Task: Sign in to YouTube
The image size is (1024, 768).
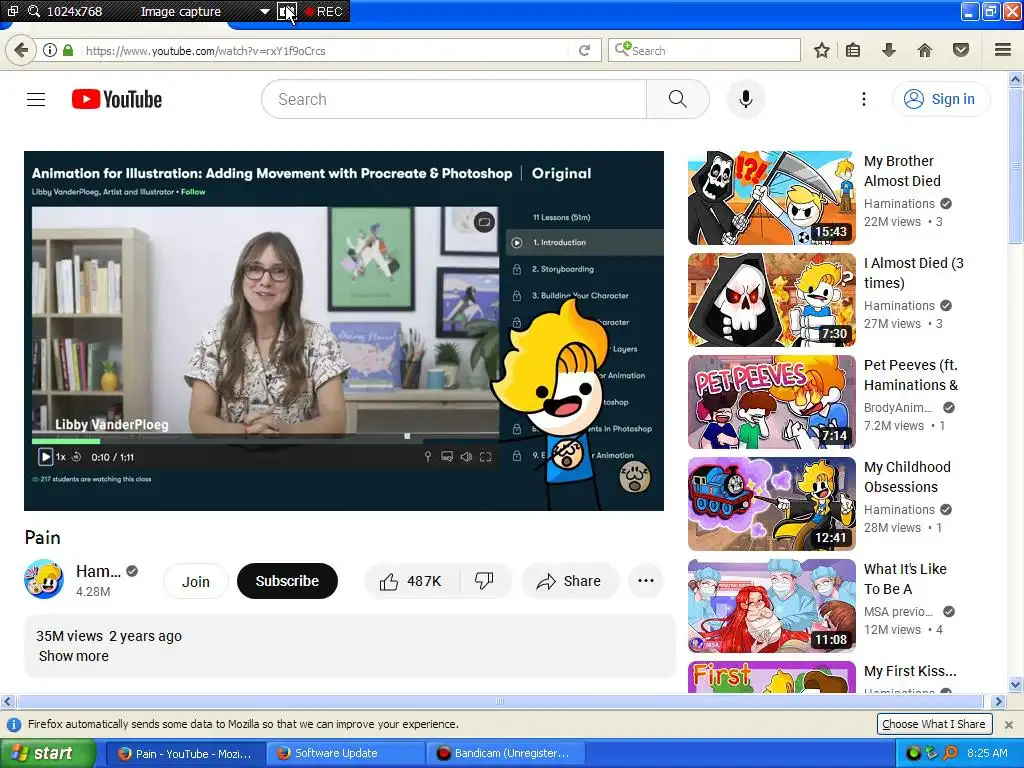Action: tap(940, 99)
